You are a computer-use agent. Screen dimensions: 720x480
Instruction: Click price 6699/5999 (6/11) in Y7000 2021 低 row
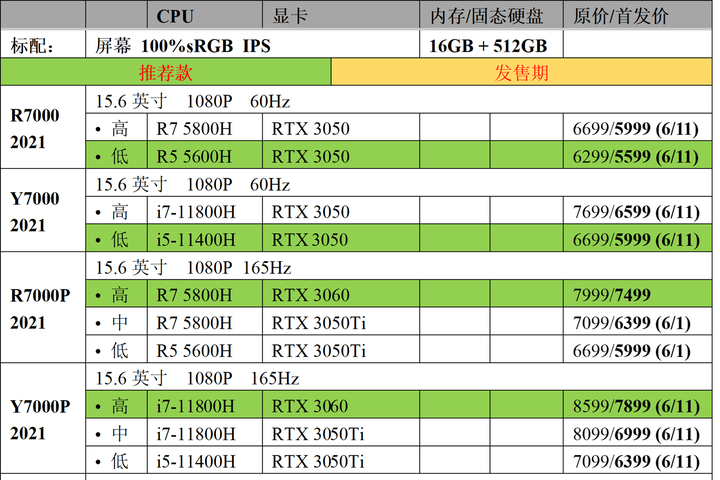636,240
